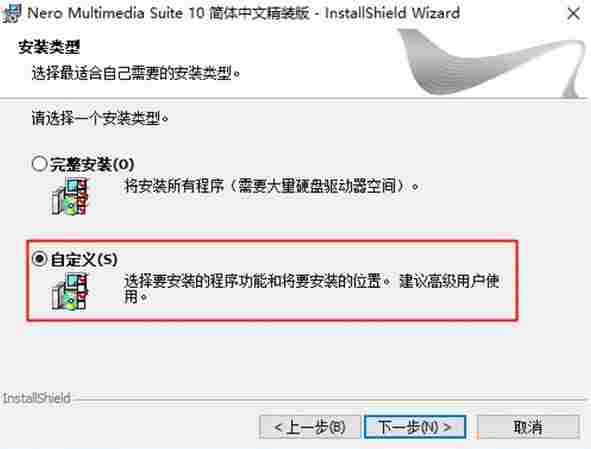591x449 pixels.
Task: Click the 请选择一个安装类型 instruction text
Action: coord(100,118)
